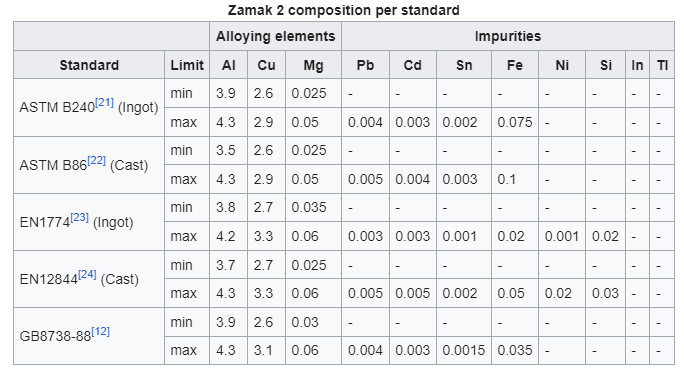The width and height of the screenshot is (684, 374).
Task: Open citation [24] next to EN12844
Action: click(87, 274)
